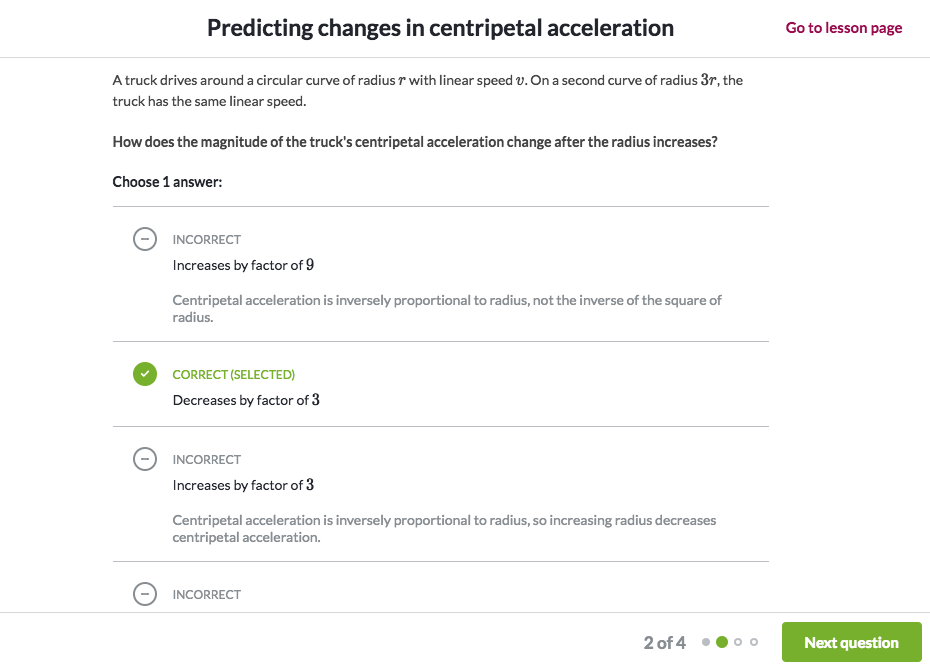Click the answer text Decreases by factor of 3
This screenshot has width=930, height=669.
pyautogui.click(x=246, y=400)
